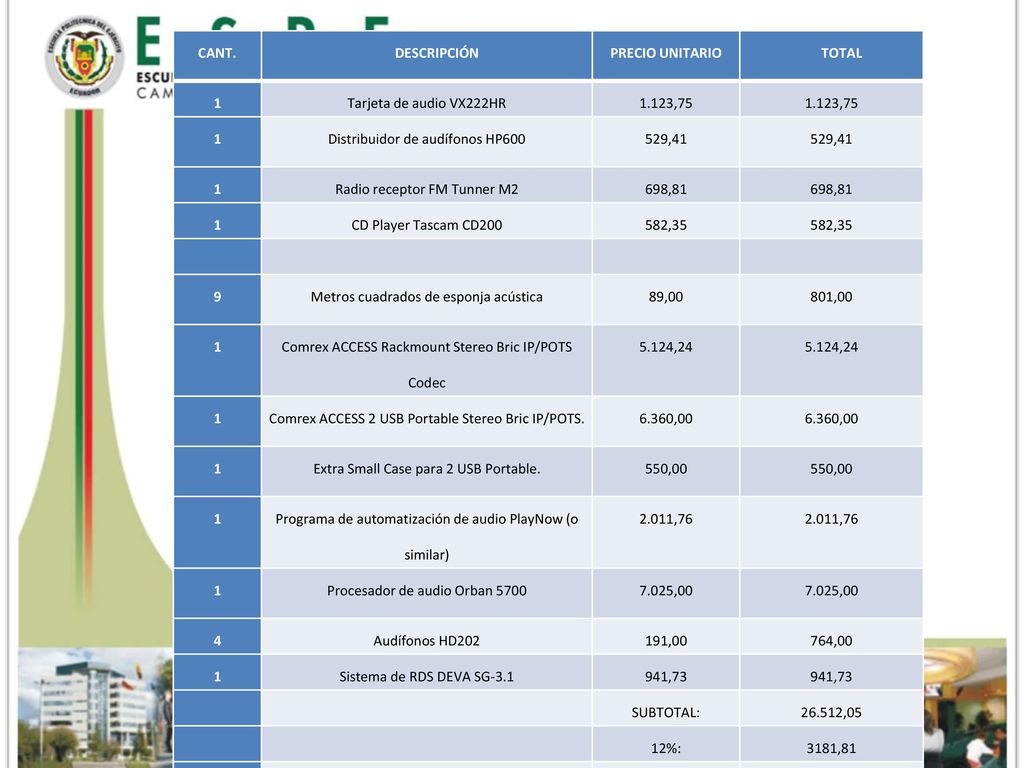
Task: Click Procesador de audio Orban 5700 cell
Action: [426, 594]
